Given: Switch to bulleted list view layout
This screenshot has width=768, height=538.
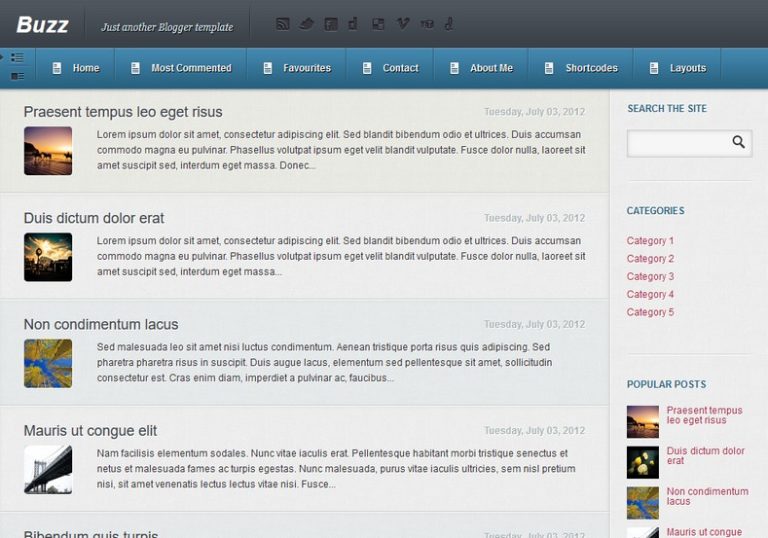Looking at the screenshot, I should tap(18, 58).
